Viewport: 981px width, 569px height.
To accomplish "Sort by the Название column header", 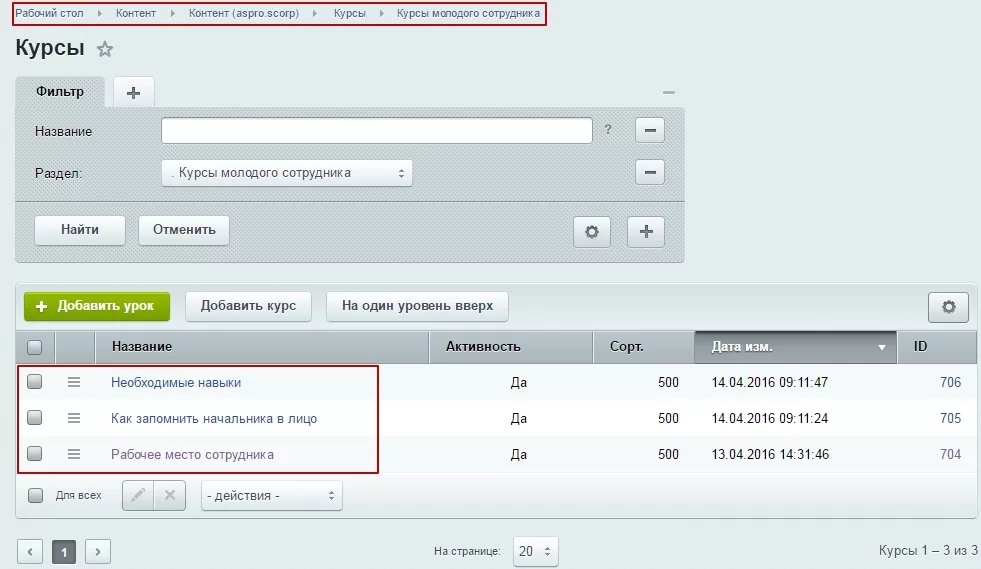I will coord(262,347).
